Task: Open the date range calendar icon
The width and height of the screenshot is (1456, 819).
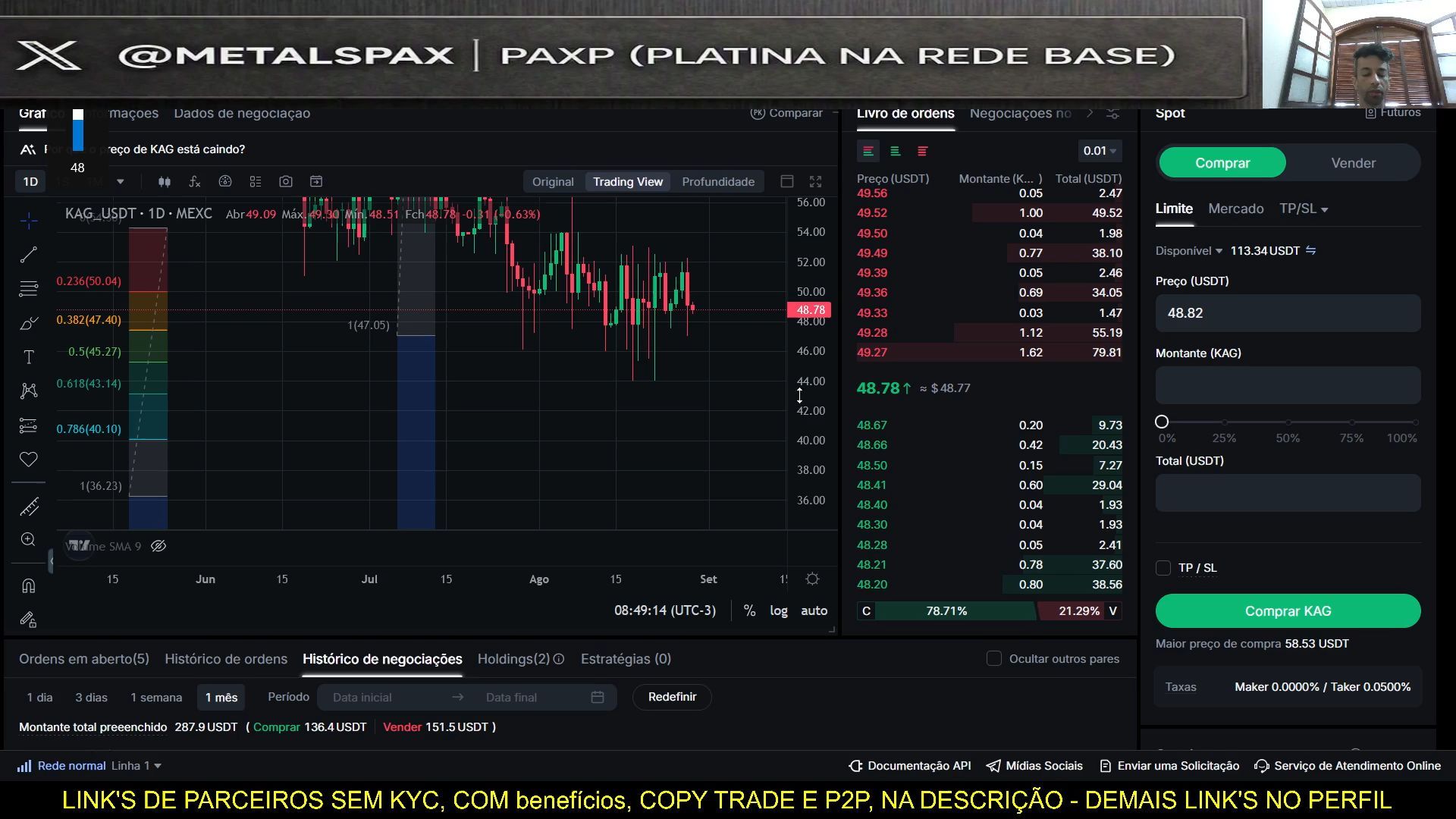Action: (598, 698)
